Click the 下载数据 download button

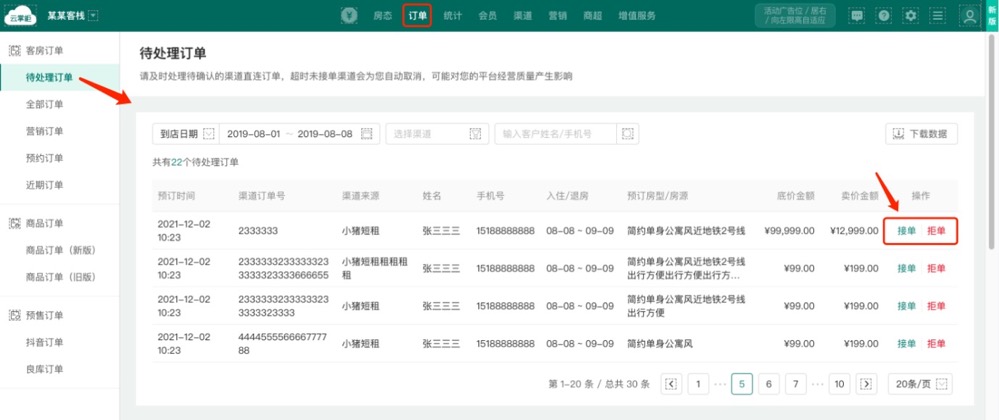[x=921, y=134]
